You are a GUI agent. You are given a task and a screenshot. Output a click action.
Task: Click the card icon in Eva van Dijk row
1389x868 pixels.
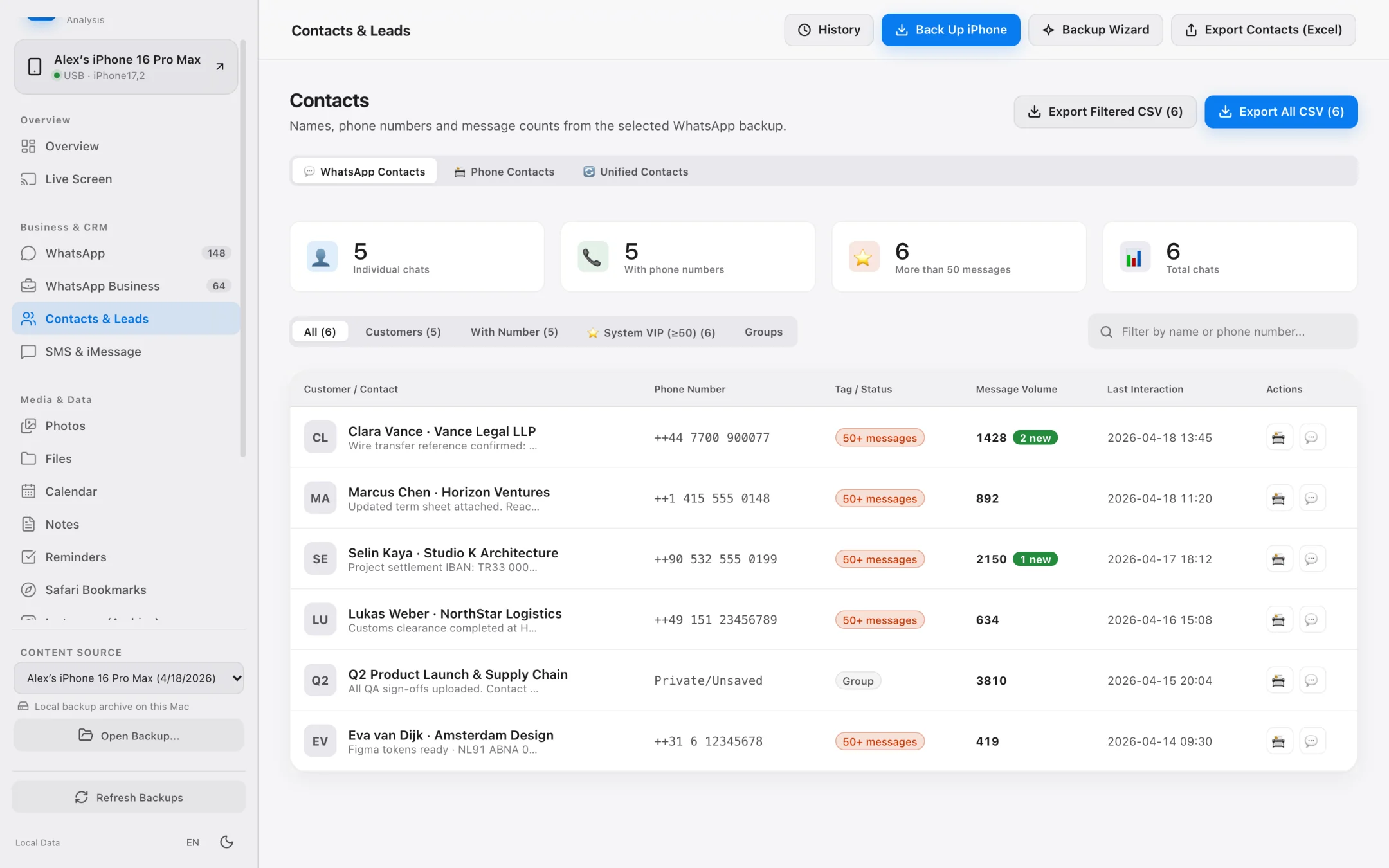click(1278, 741)
